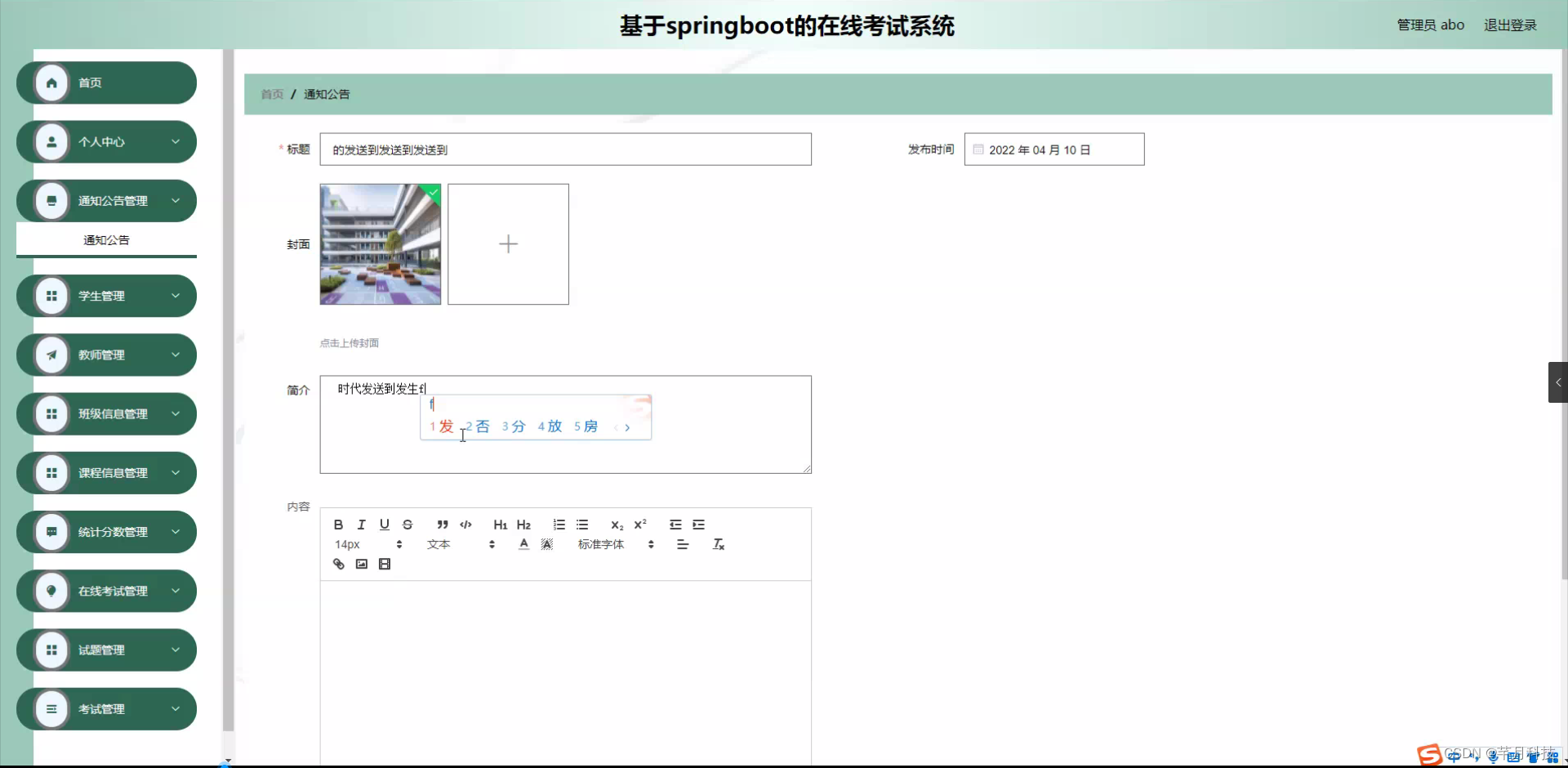The width and height of the screenshot is (1568, 768).
Task: Enable the ordered list
Action: (559, 525)
